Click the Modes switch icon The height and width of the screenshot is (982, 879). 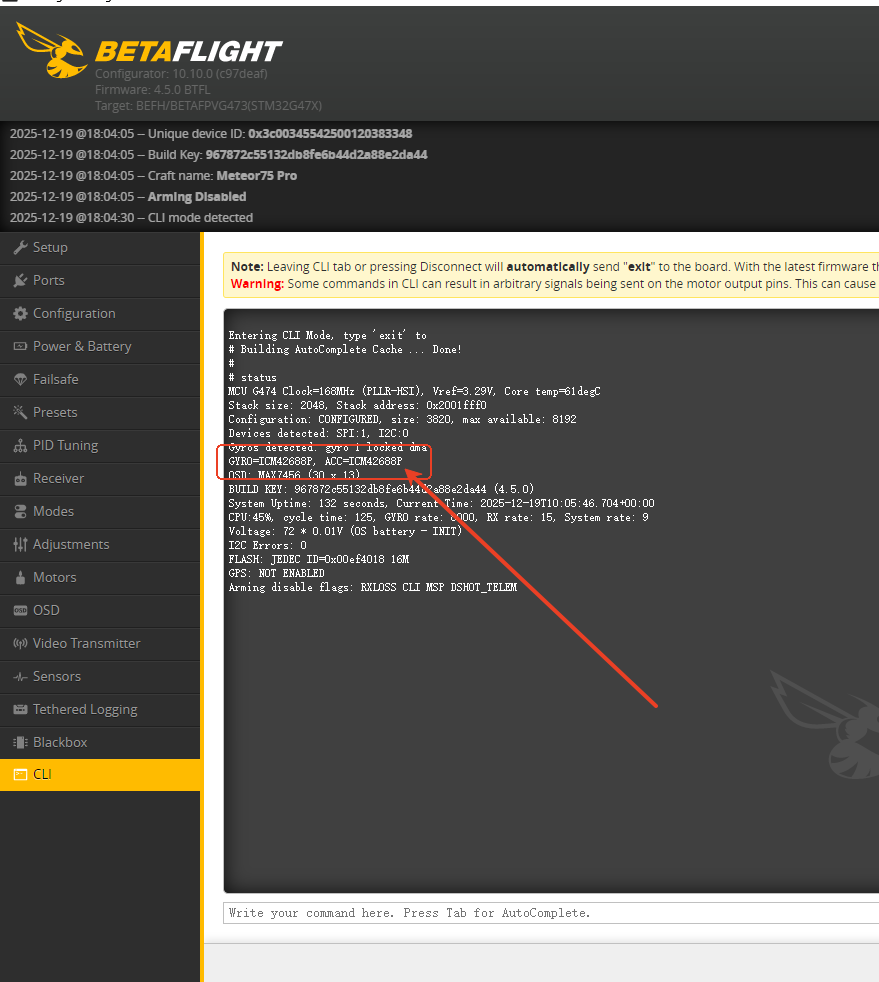point(21,511)
